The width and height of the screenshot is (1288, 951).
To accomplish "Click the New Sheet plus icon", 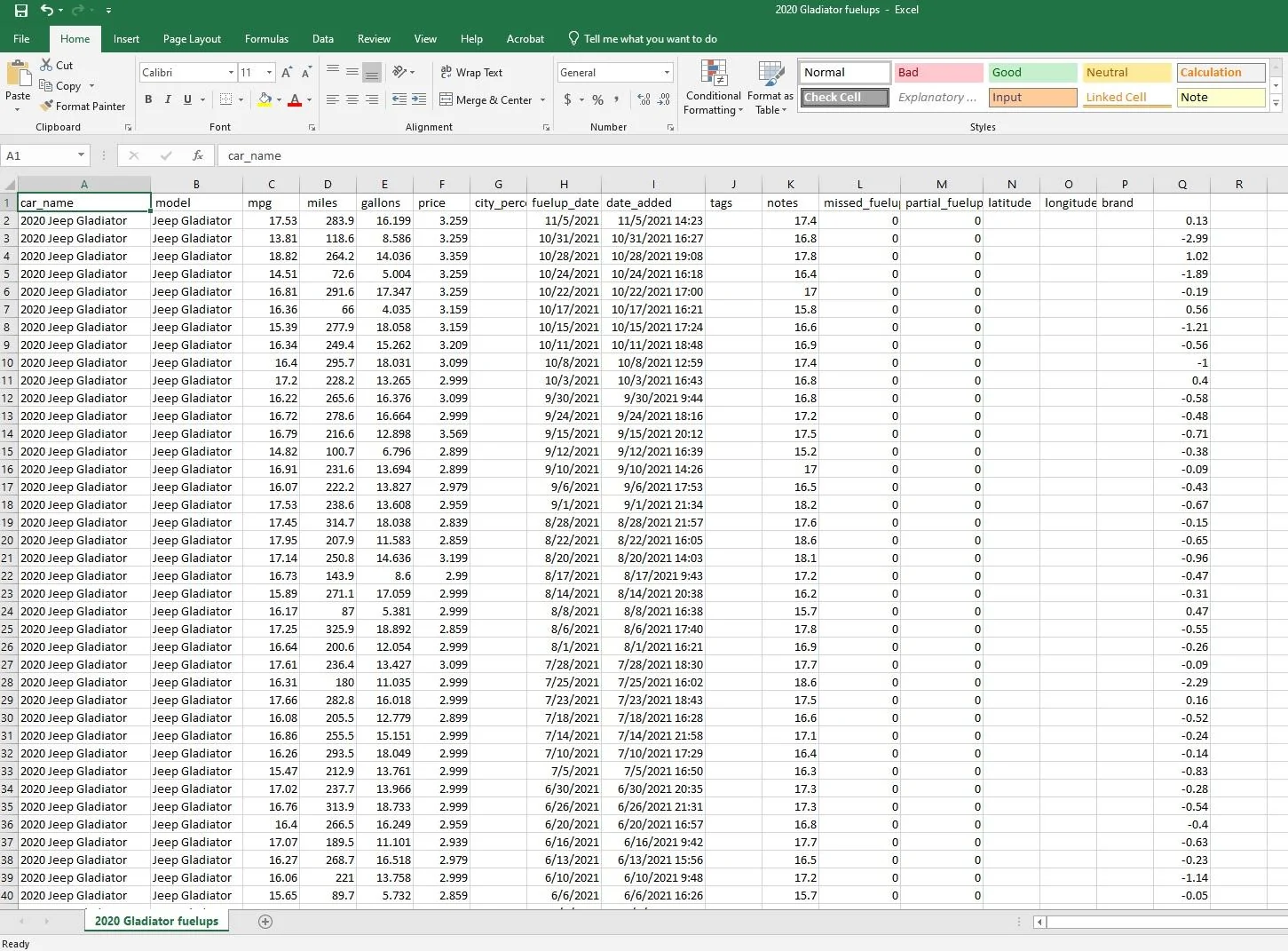I will coord(265,922).
